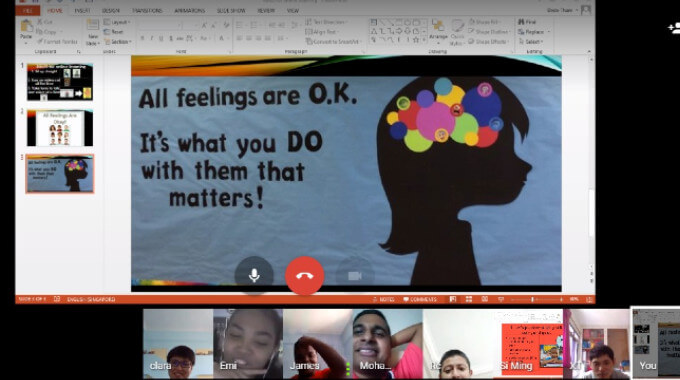This screenshot has height=380, width=680.
Task: Toggle strikethrough formatting
Action: click(180, 39)
